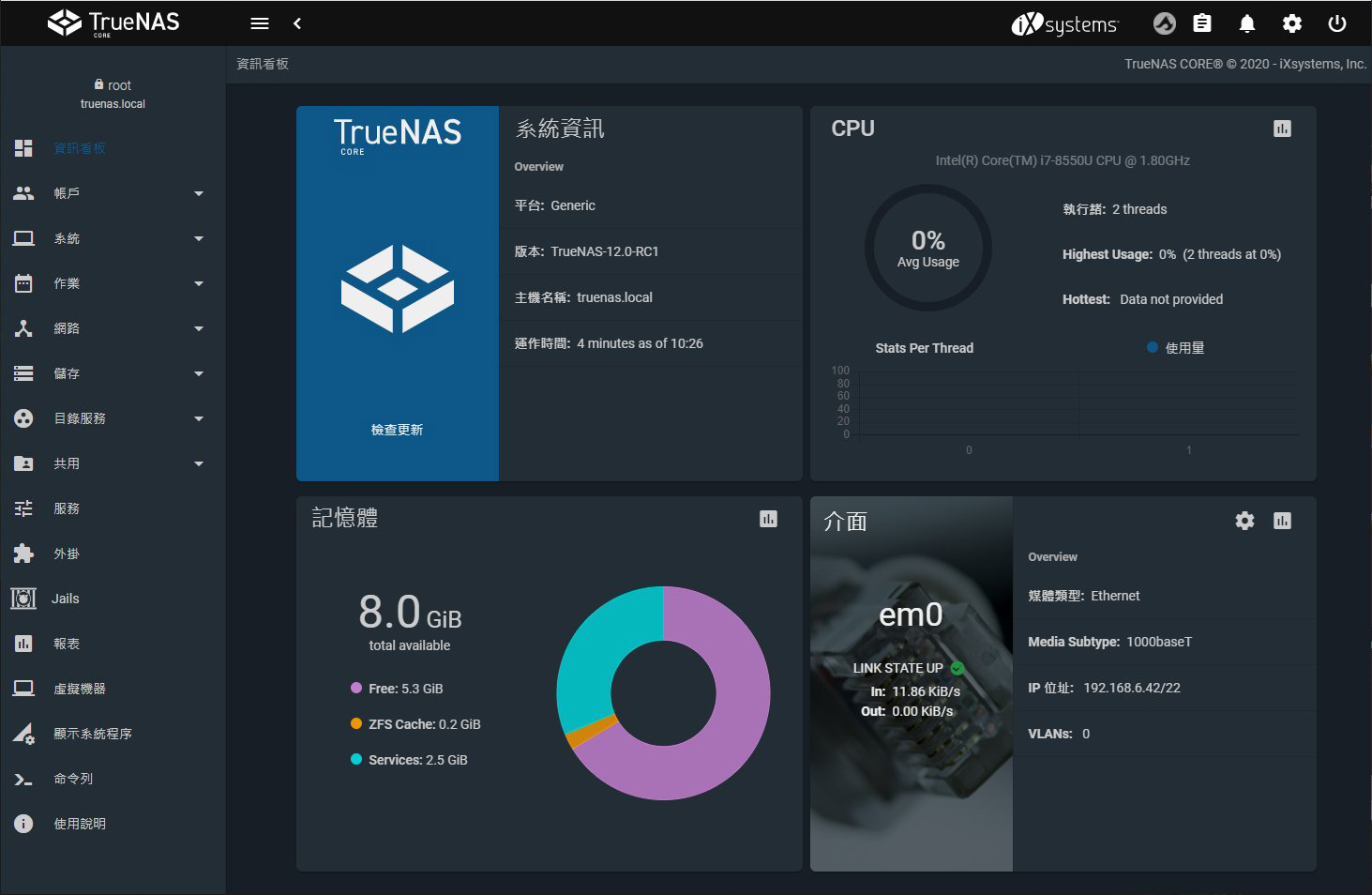This screenshot has height=895, width=1372.
Task: Click the power icon in top bar
Action: click(x=1336, y=23)
